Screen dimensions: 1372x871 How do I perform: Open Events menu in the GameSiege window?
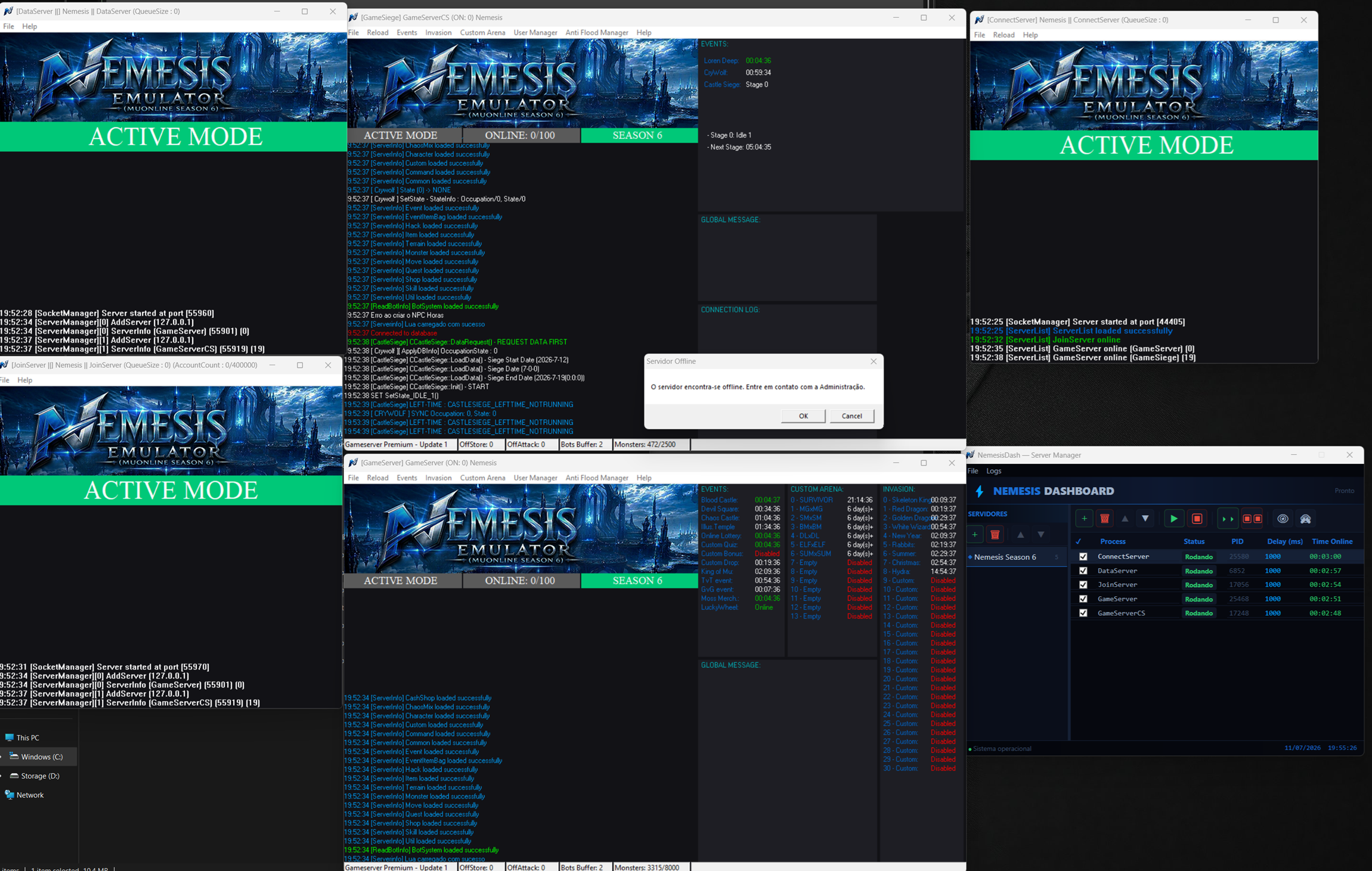(407, 33)
